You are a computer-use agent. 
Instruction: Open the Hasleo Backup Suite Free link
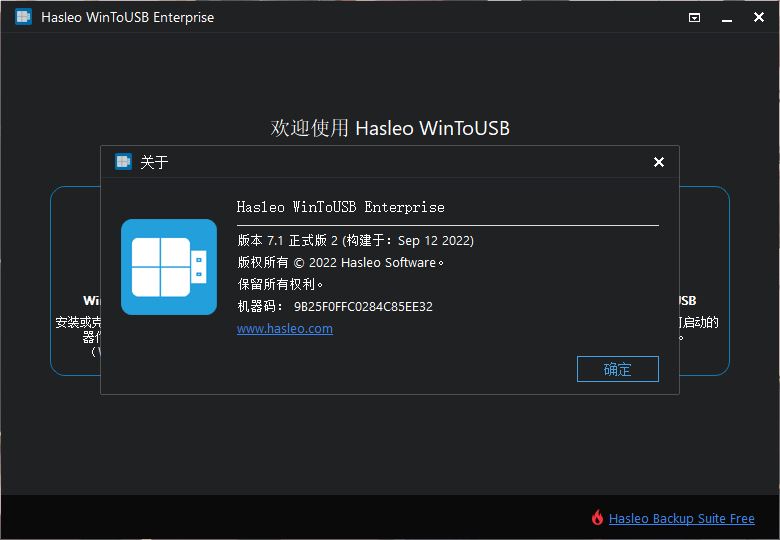pyautogui.click(x=682, y=518)
